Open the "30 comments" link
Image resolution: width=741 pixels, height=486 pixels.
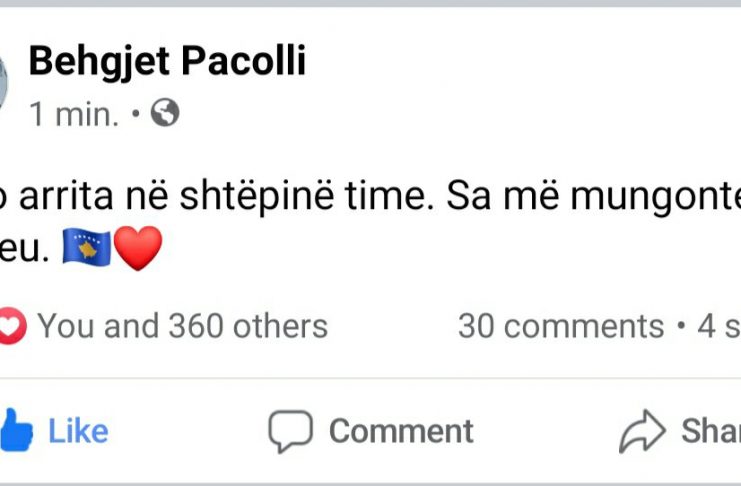[x=561, y=326]
